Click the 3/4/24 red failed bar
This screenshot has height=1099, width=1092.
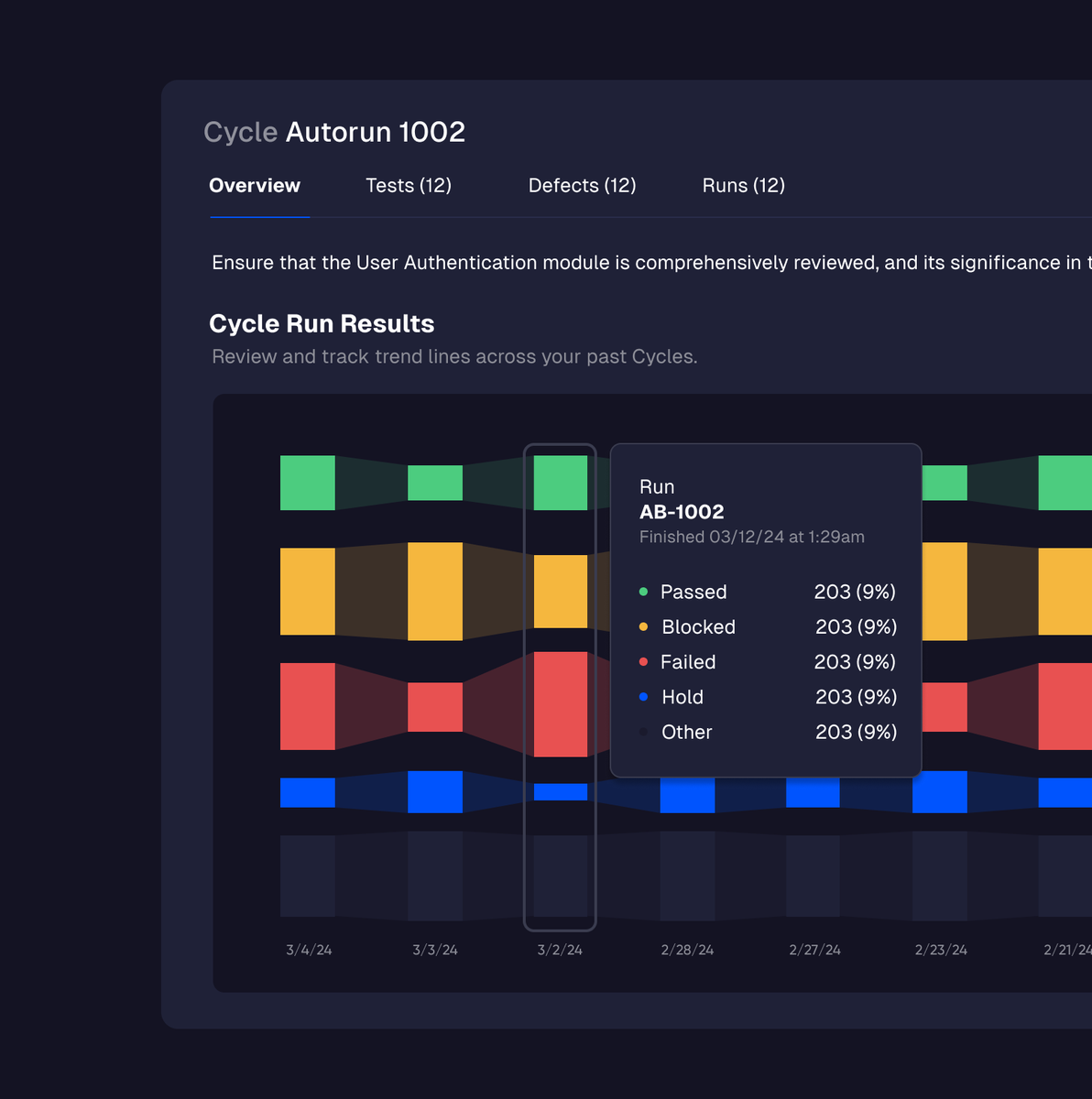tap(308, 706)
